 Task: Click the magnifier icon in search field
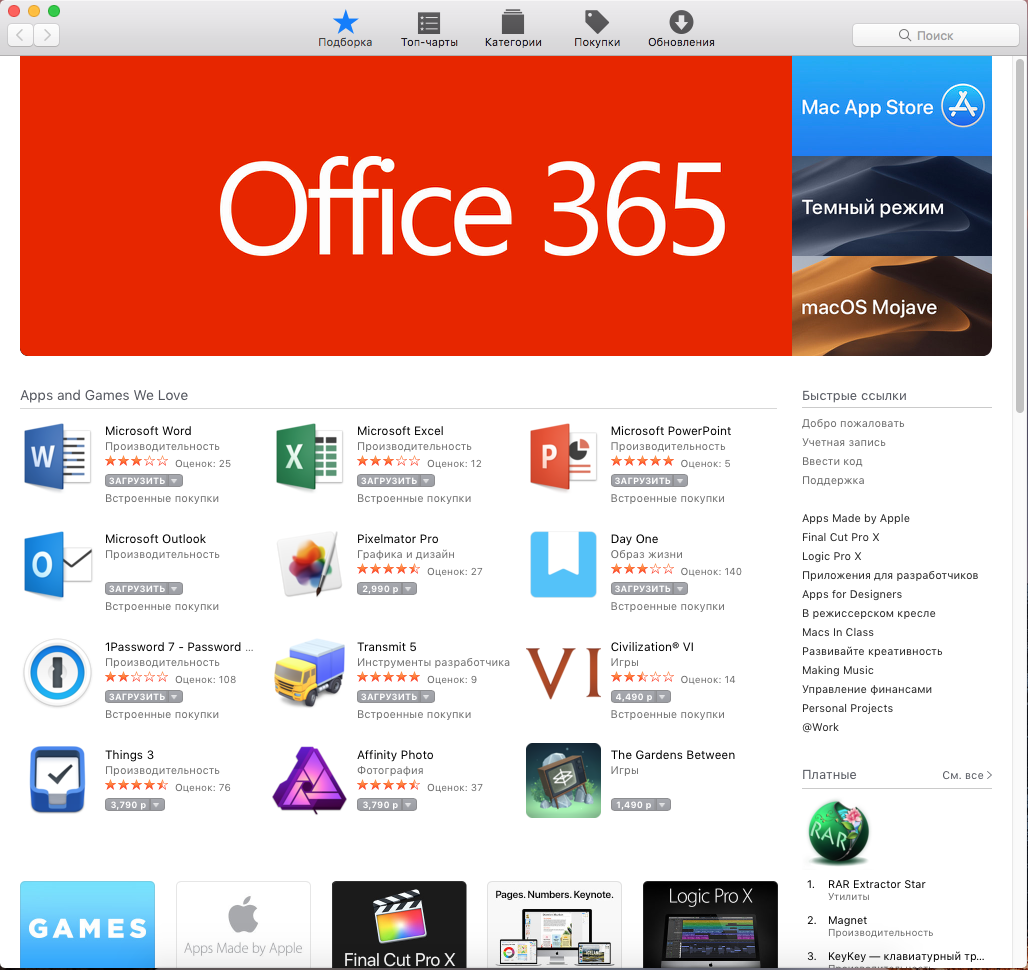(904, 35)
